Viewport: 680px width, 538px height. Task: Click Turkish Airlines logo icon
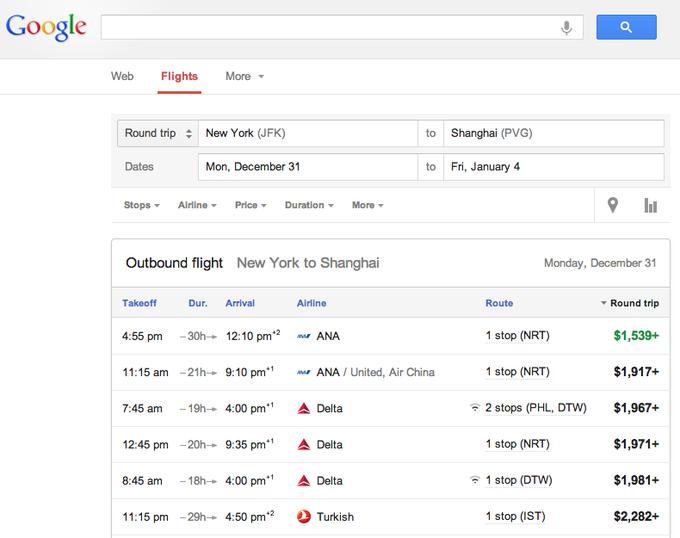304,516
